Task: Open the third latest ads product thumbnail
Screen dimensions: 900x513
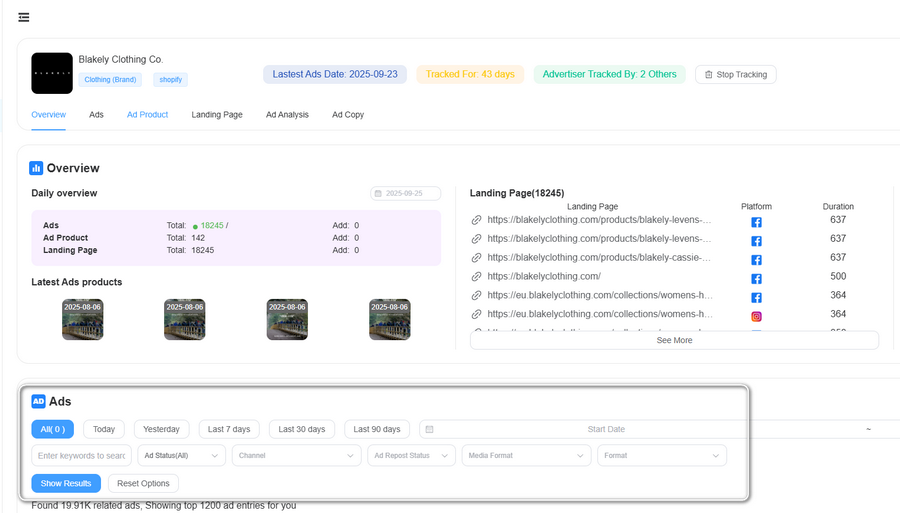Action: (x=287, y=320)
